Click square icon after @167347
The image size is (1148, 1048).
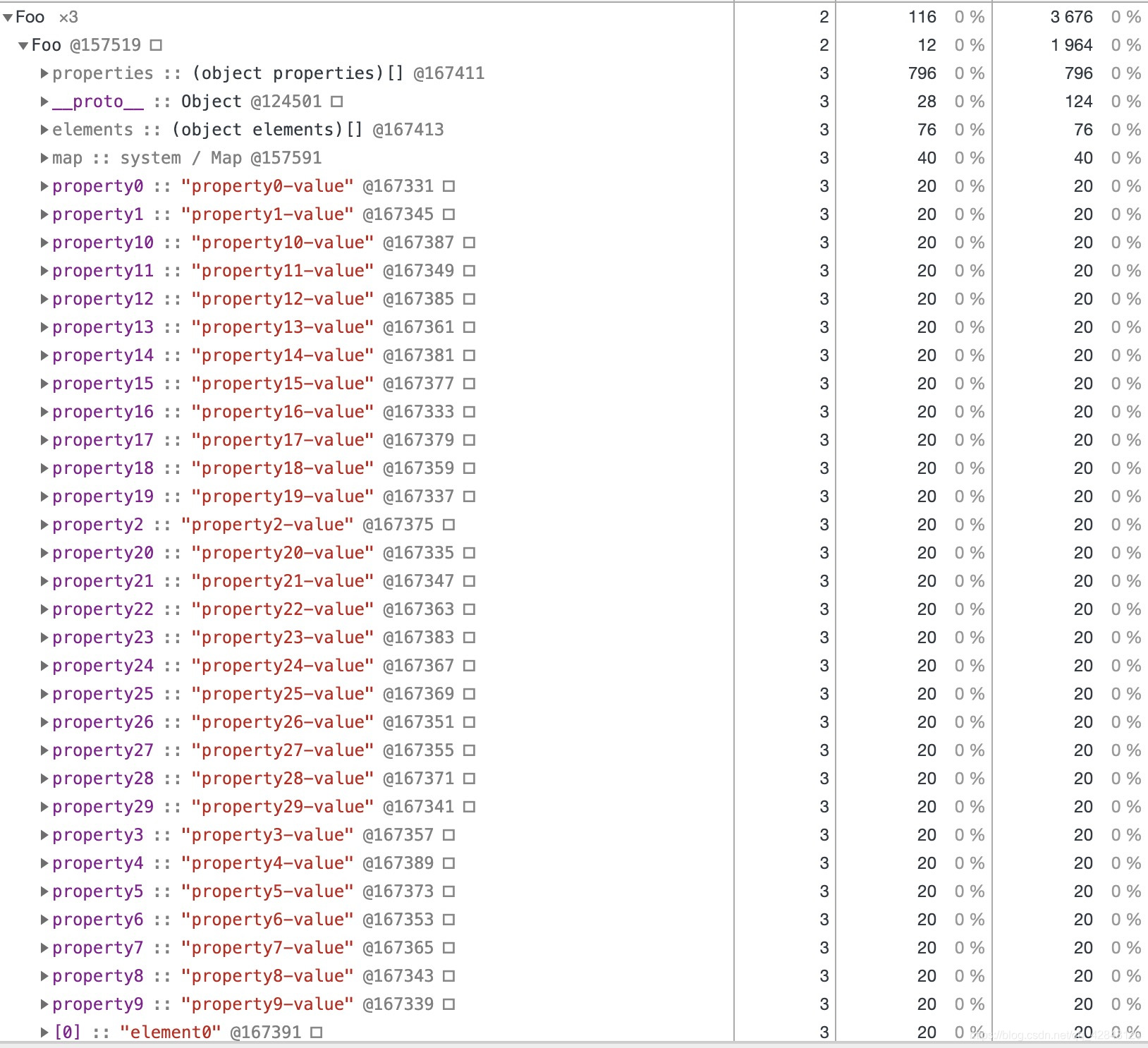[470, 581]
